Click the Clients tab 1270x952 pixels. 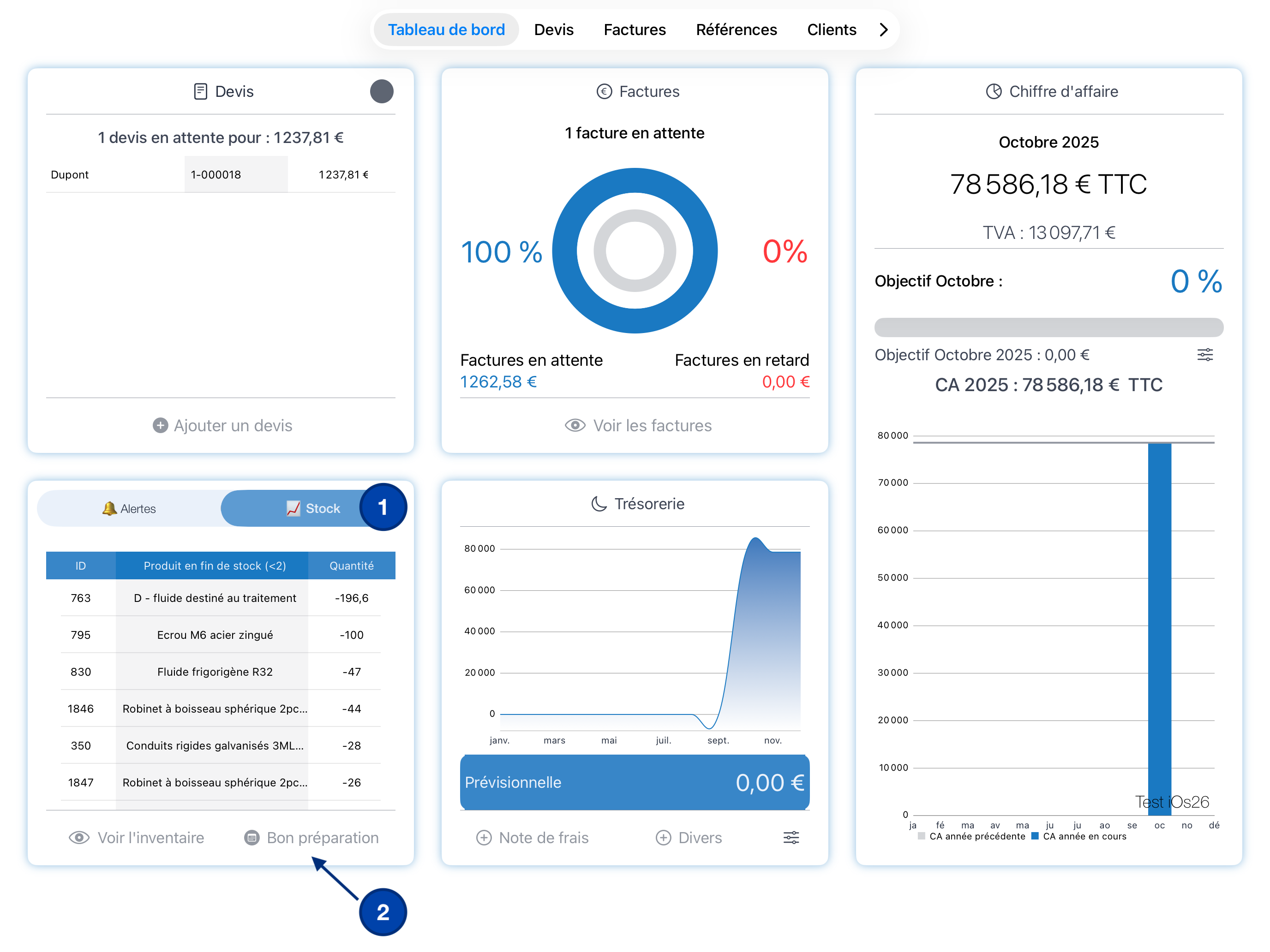831,29
